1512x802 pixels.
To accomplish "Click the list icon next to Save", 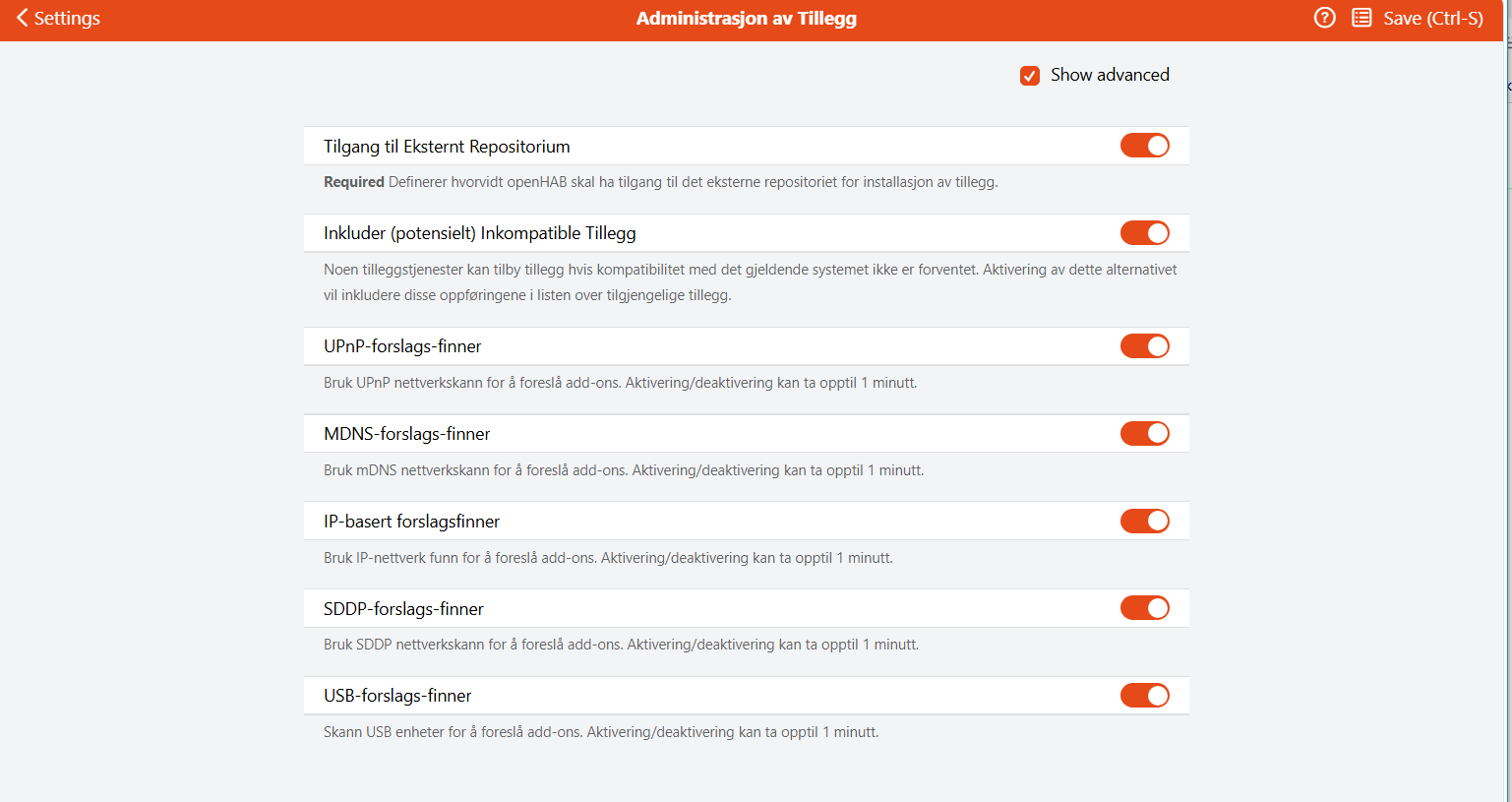I will pos(1361,18).
